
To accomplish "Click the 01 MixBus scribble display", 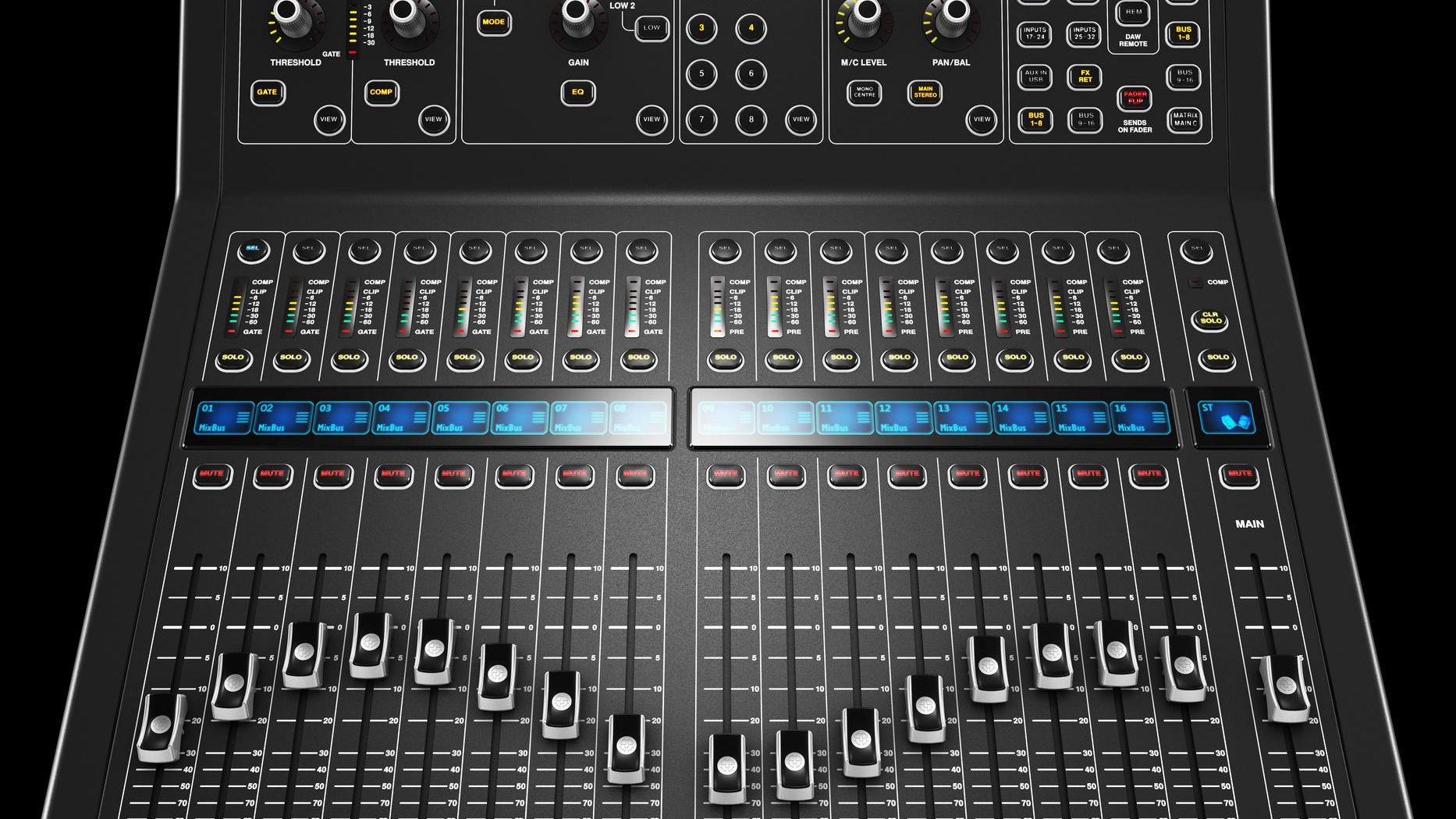I will tap(225, 418).
